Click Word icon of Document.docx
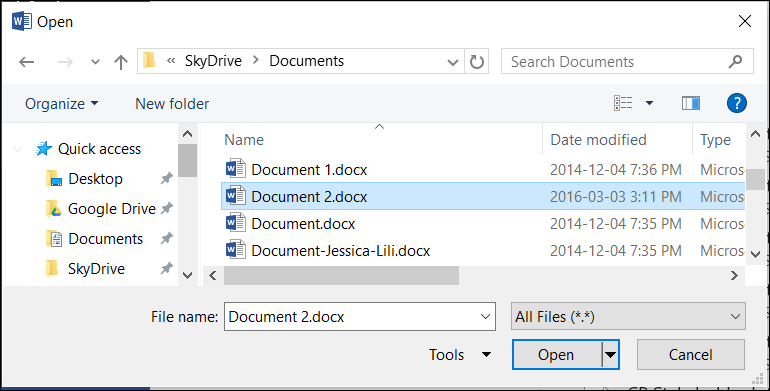 [236, 223]
